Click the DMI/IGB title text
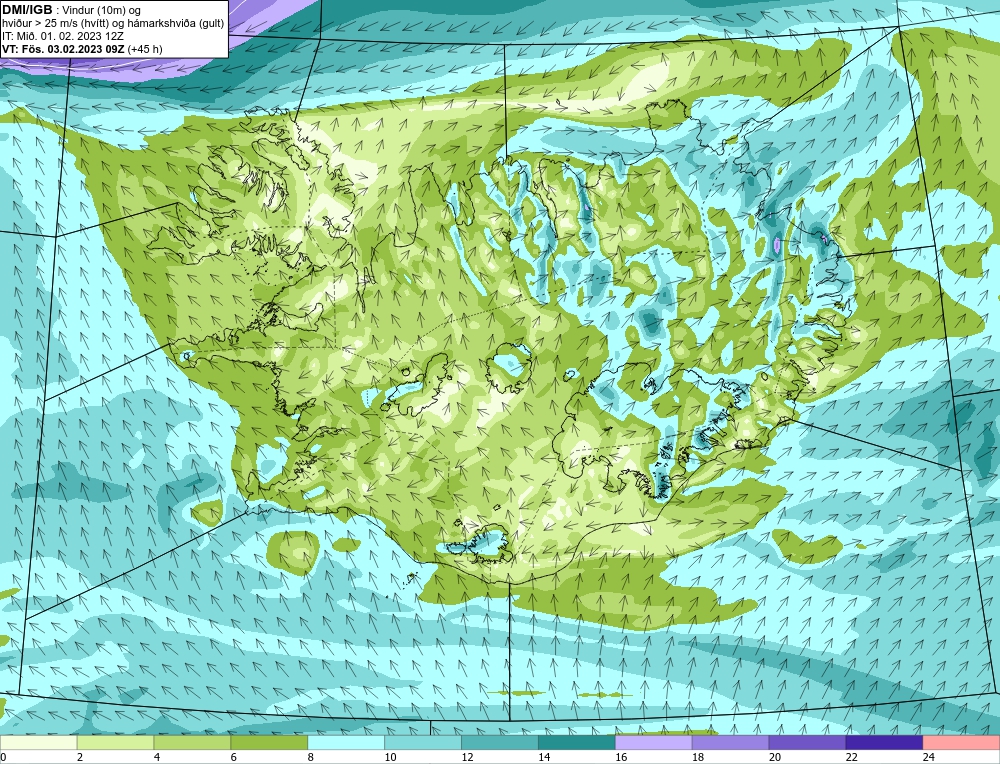 coord(28,10)
